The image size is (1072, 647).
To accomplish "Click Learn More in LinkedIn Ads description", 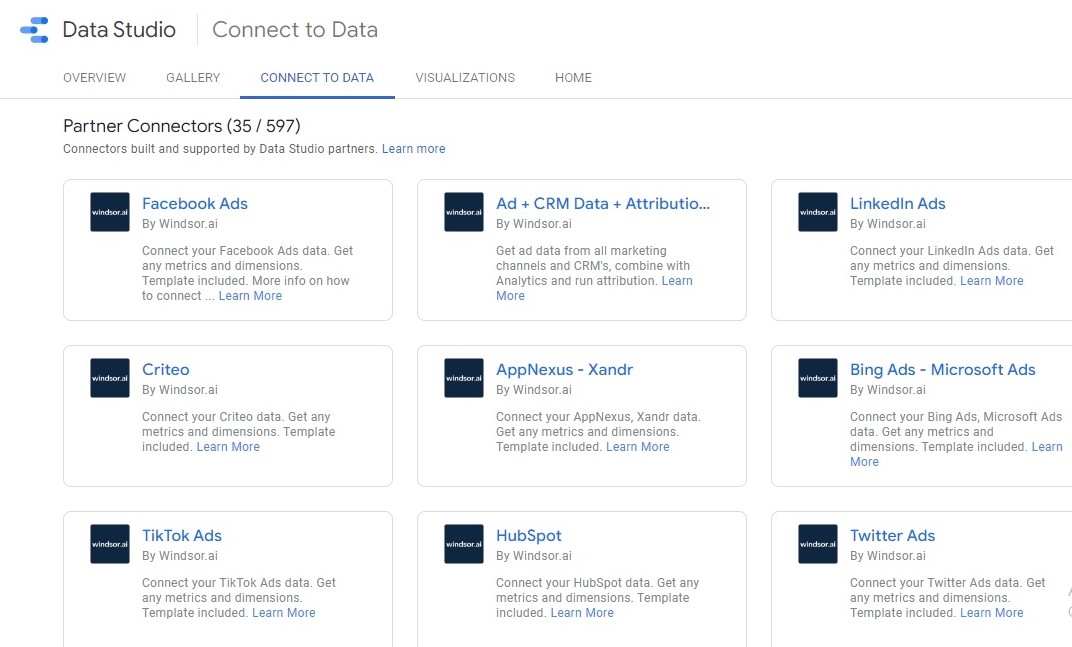I will pos(991,281).
